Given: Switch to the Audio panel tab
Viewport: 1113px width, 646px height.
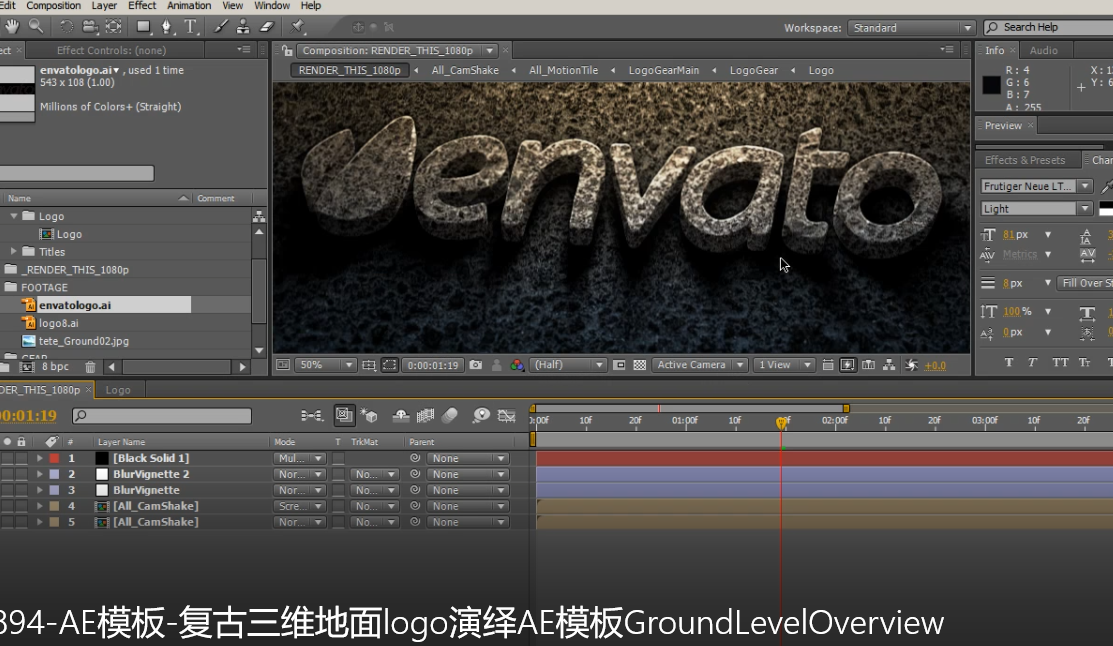Looking at the screenshot, I should coord(1043,50).
